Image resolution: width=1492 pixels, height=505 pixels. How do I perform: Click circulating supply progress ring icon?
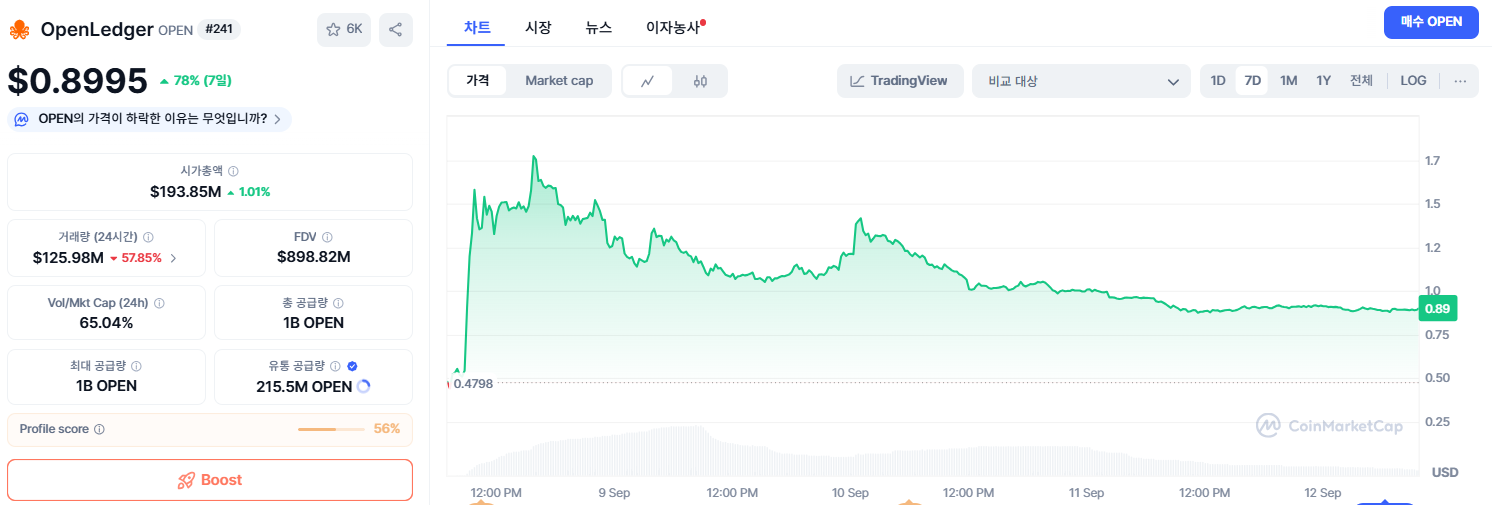363,387
